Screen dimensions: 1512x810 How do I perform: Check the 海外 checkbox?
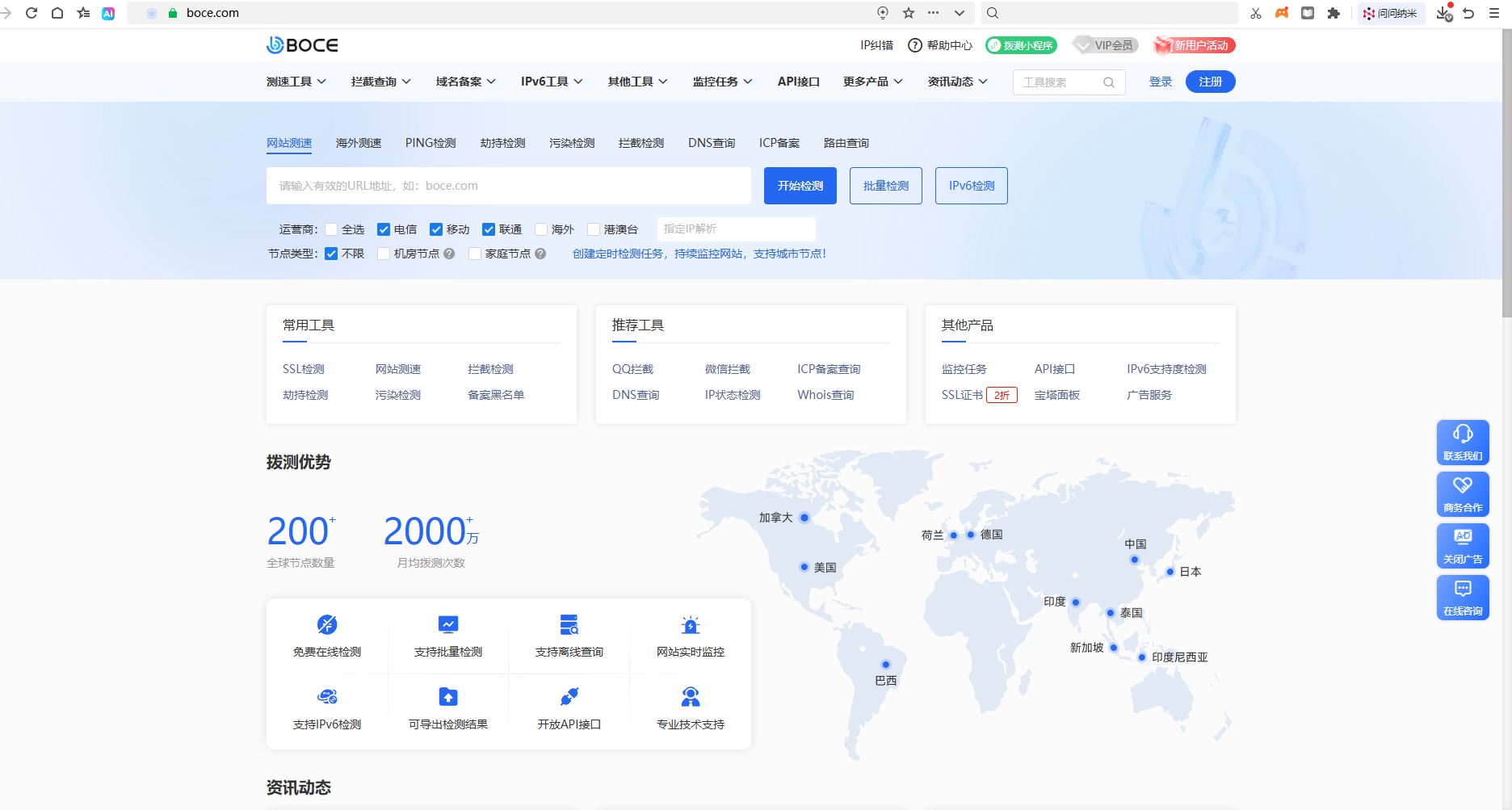542,229
